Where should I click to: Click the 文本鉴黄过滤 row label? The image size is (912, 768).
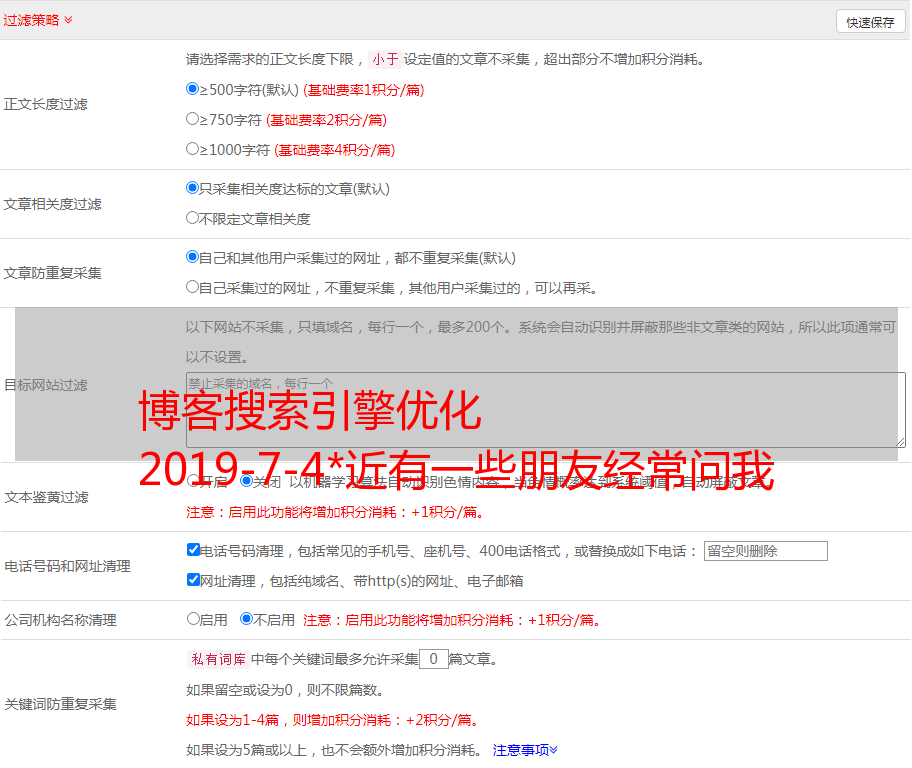click(47, 497)
